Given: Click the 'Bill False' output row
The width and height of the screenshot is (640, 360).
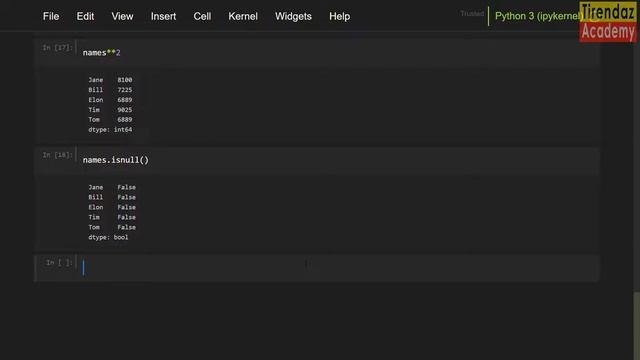Looking at the screenshot, I should click(x=112, y=197).
